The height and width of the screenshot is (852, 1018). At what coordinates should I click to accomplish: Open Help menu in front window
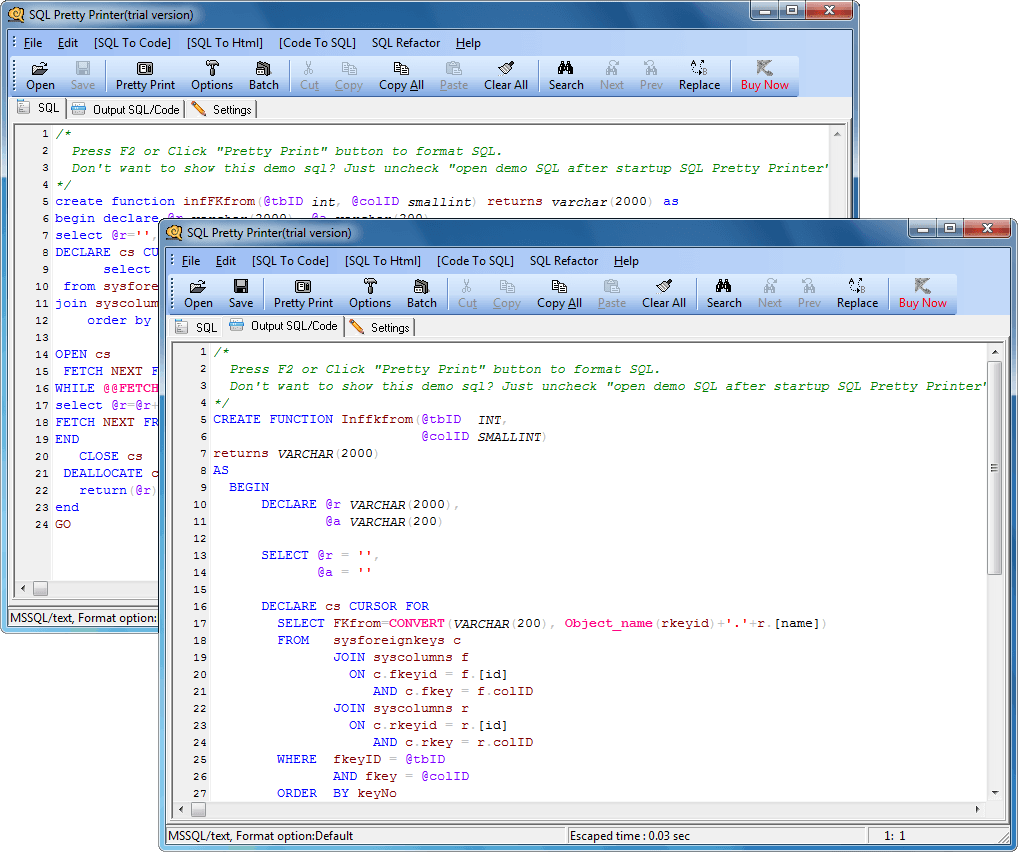626,261
